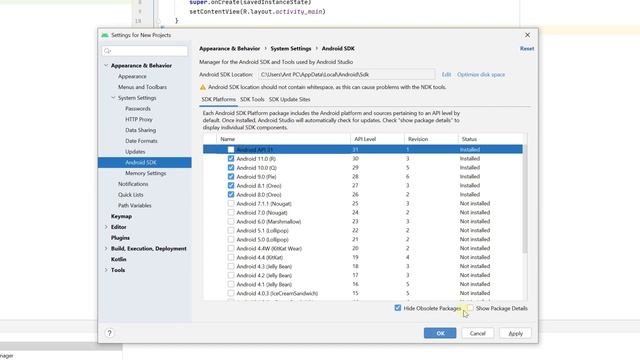
Task: Open SDK Update Sites tab
Action: (289, 100)
